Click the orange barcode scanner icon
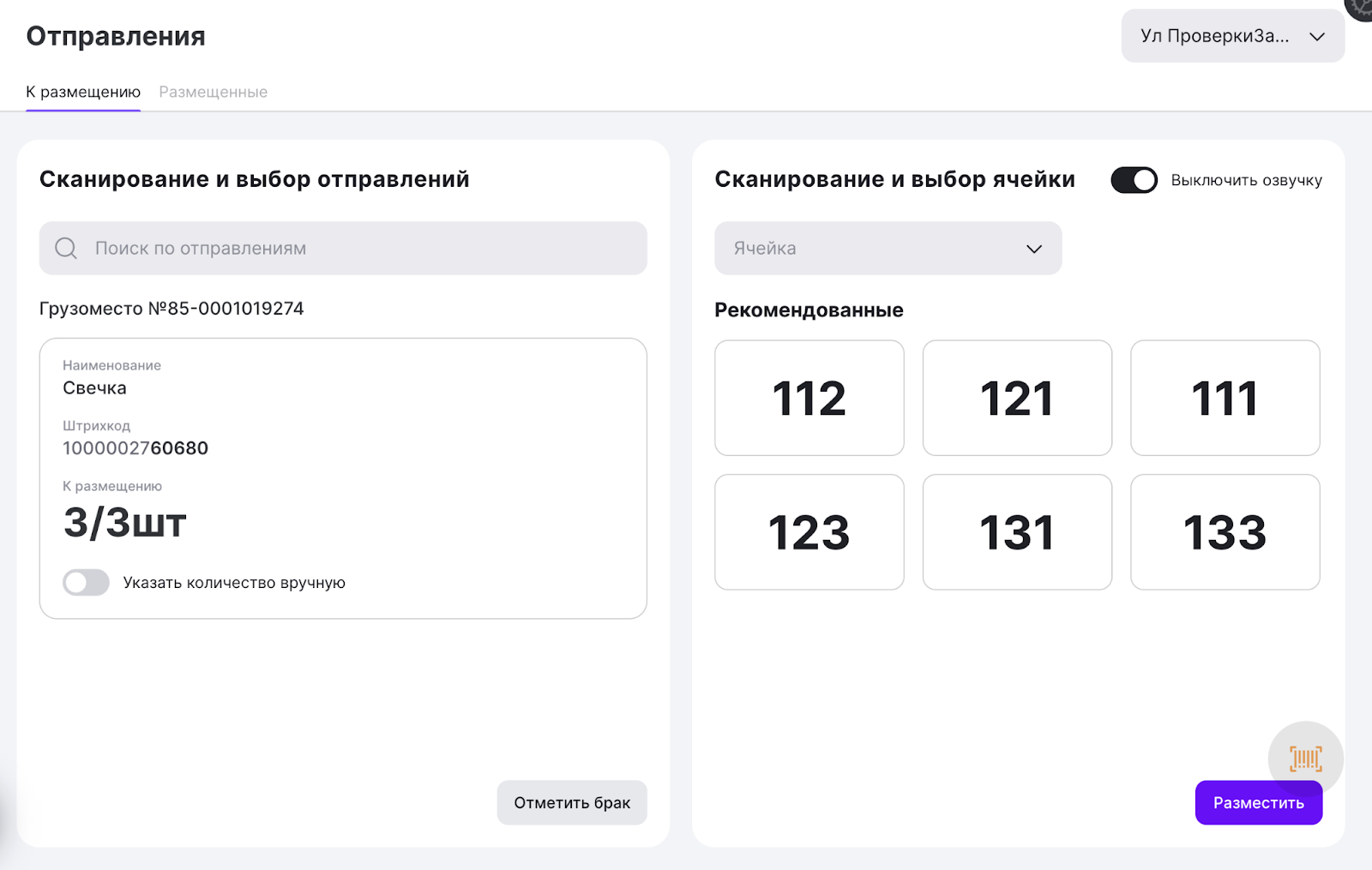Screen dimensions: 1372x870 point(1305,759)
